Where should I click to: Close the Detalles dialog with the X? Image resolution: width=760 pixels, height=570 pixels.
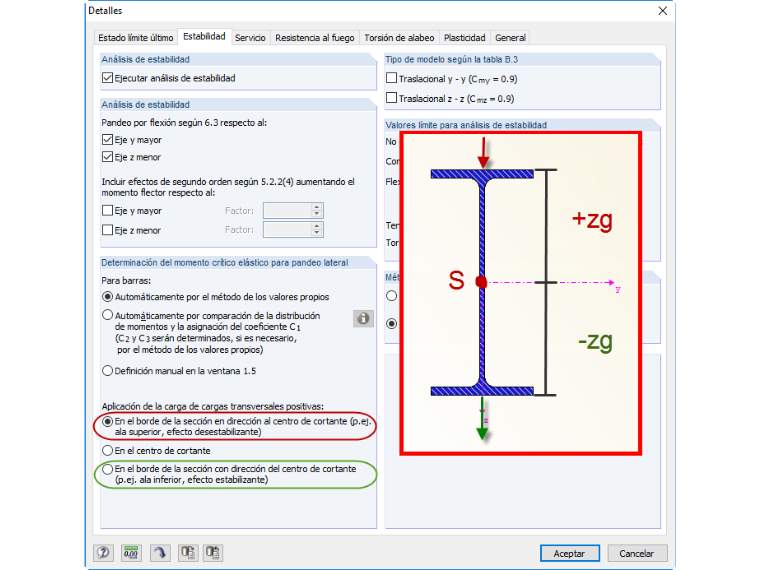tap(663, 11)
